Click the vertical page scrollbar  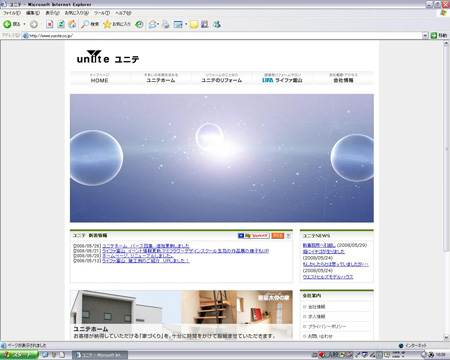pyautogui.click(x=446, y=190)
